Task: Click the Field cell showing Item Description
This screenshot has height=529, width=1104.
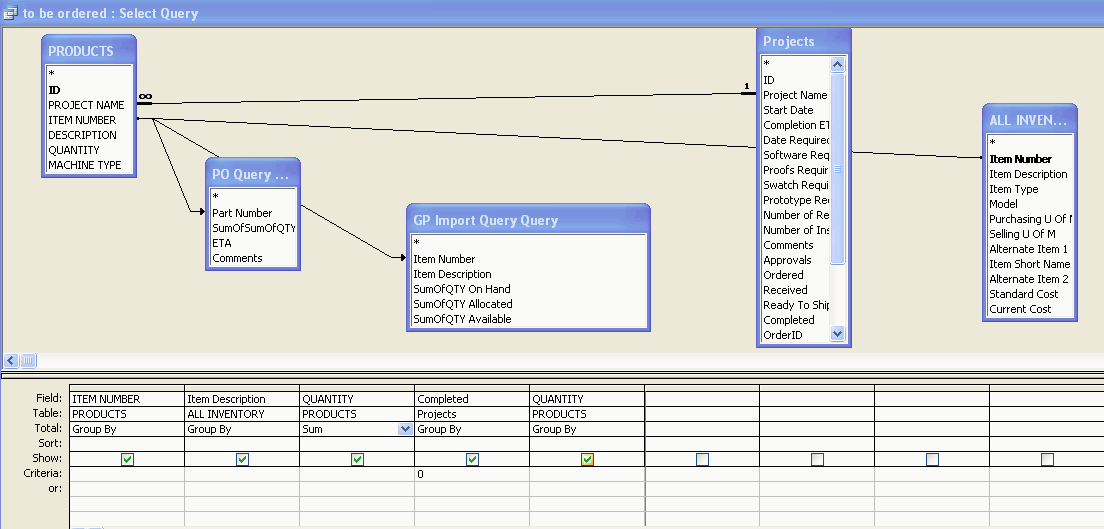Action: pos(242,399)
